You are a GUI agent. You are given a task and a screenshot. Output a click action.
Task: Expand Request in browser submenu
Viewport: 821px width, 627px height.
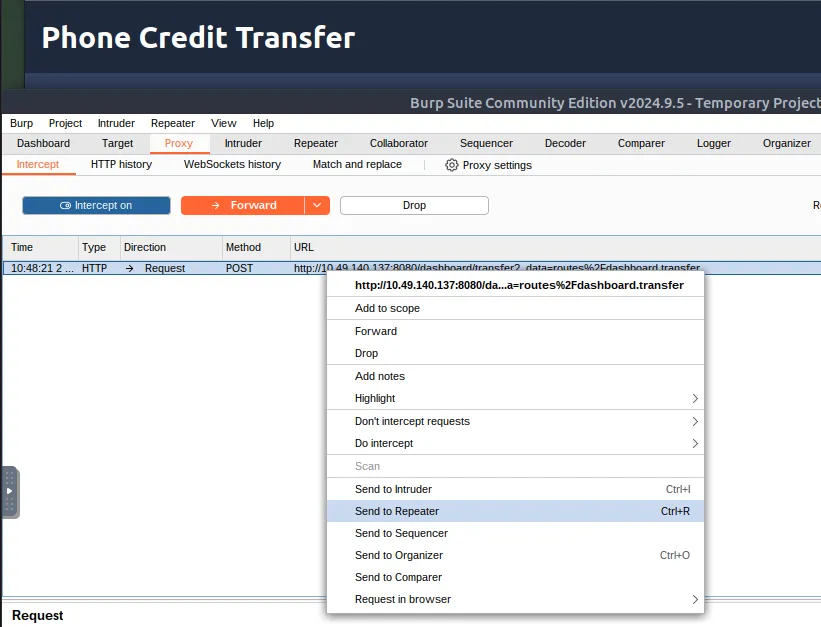pyautogui.click(x=694, y=599)
